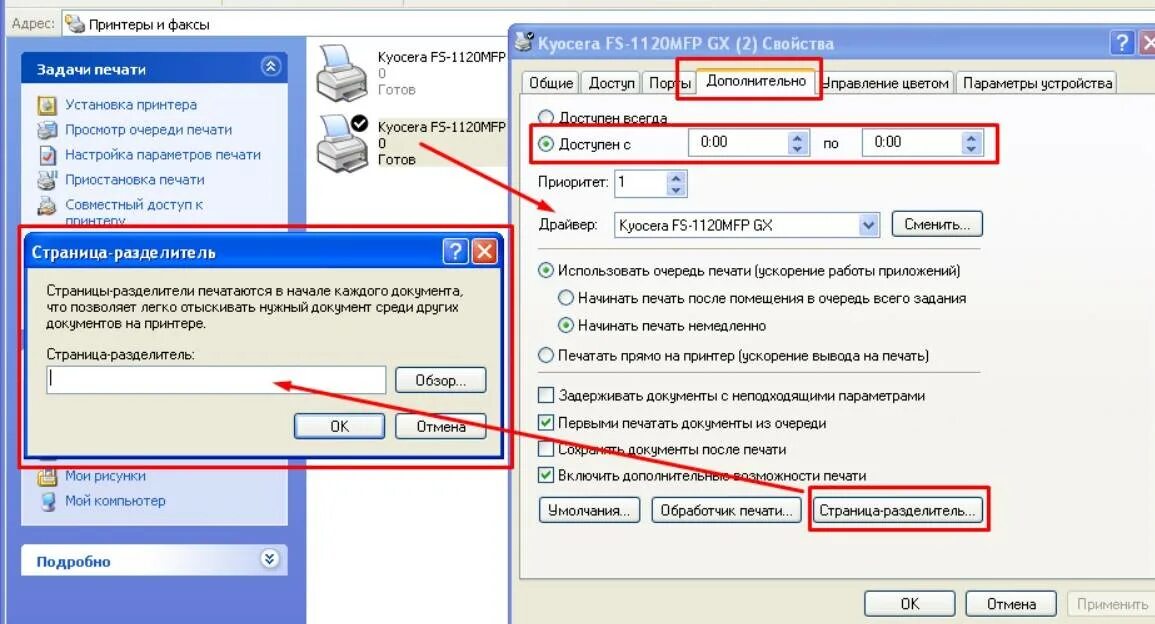Switch to the Общие tab
This screenshot has width=1155, height=624.
click(x=550, y=83)
